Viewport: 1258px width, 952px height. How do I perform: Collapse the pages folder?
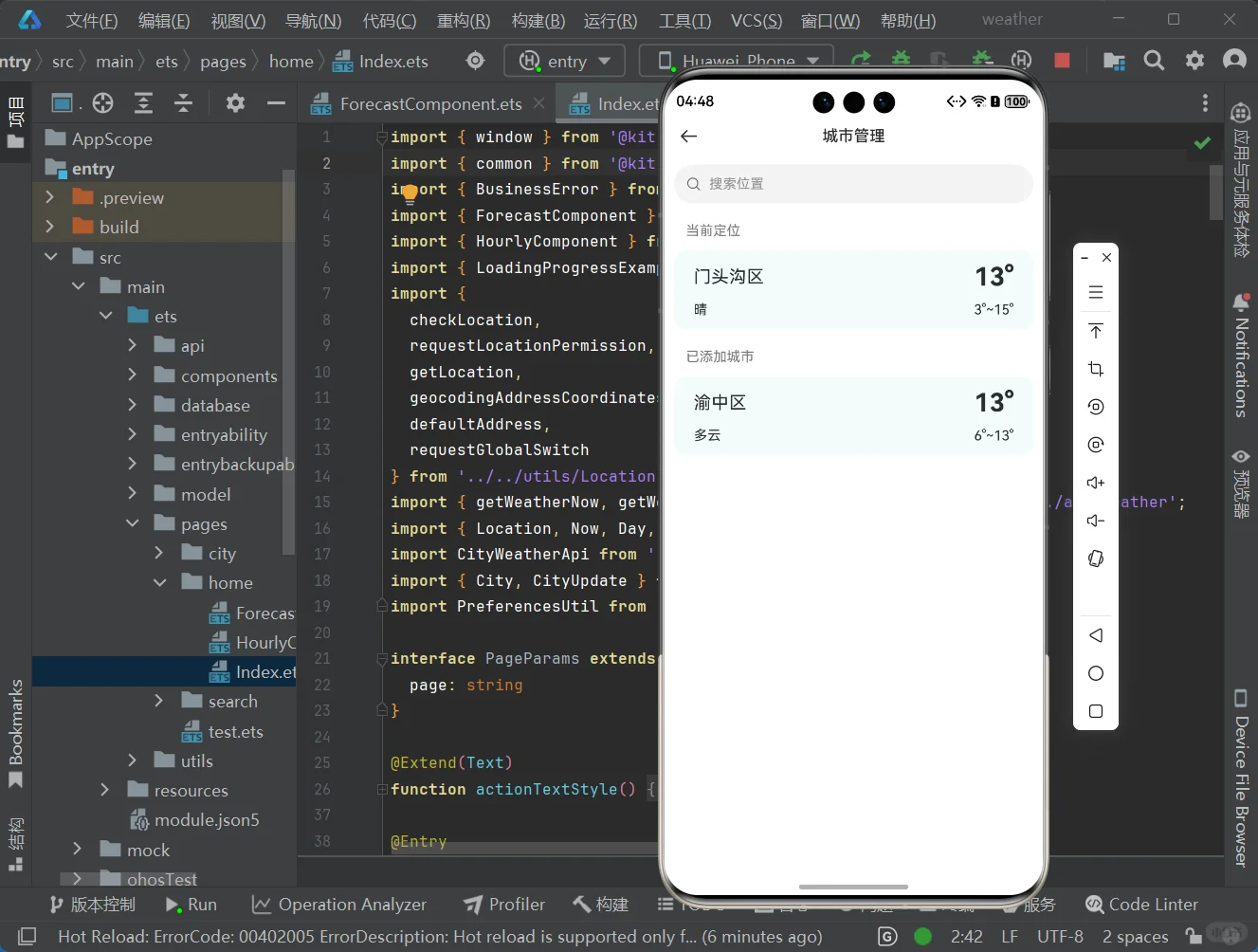coord(133,523)
